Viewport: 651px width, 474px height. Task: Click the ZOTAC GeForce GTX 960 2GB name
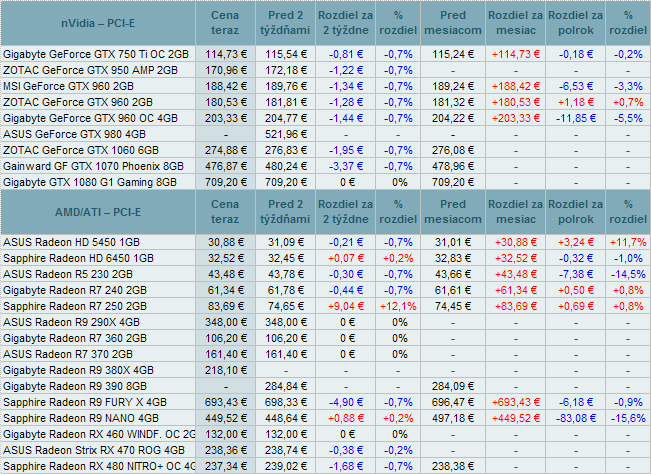tap(78, 102)
